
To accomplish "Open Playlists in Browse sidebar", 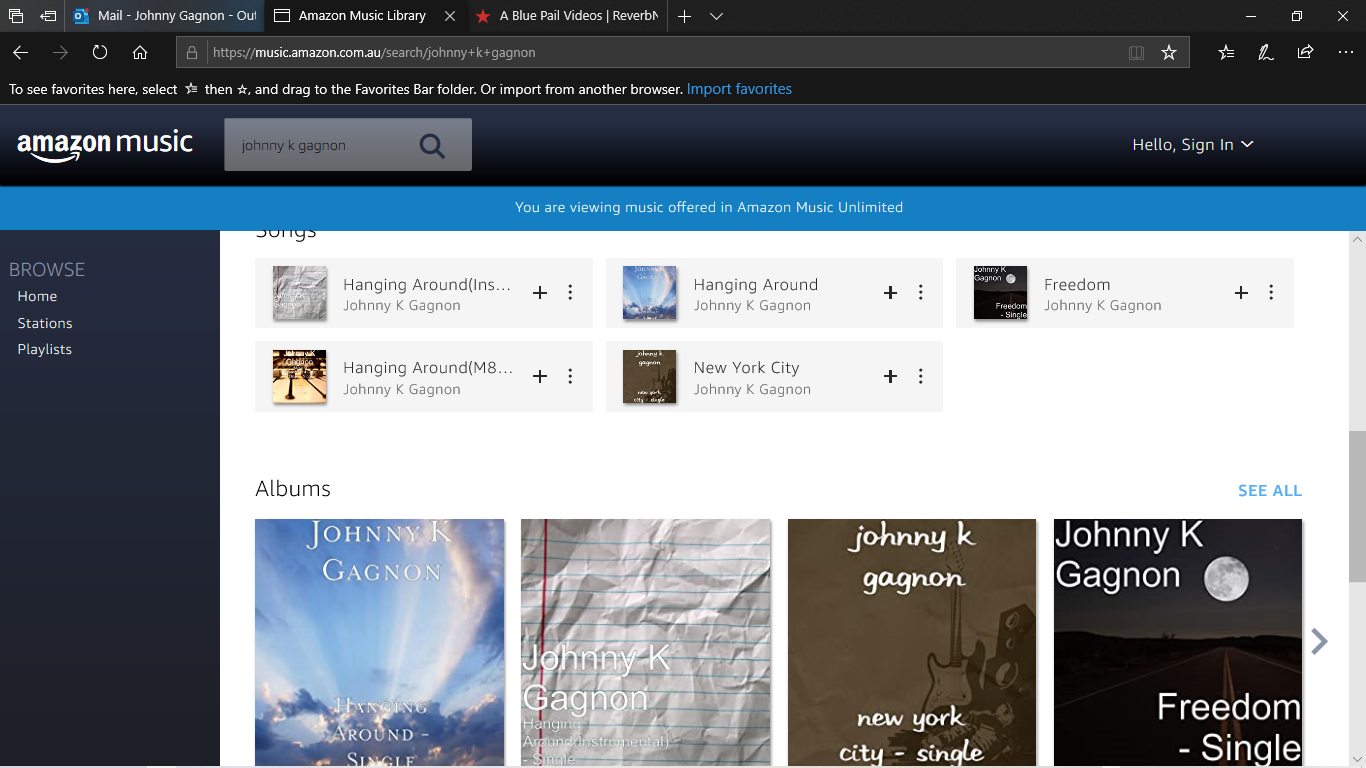I will pos(45,349).
